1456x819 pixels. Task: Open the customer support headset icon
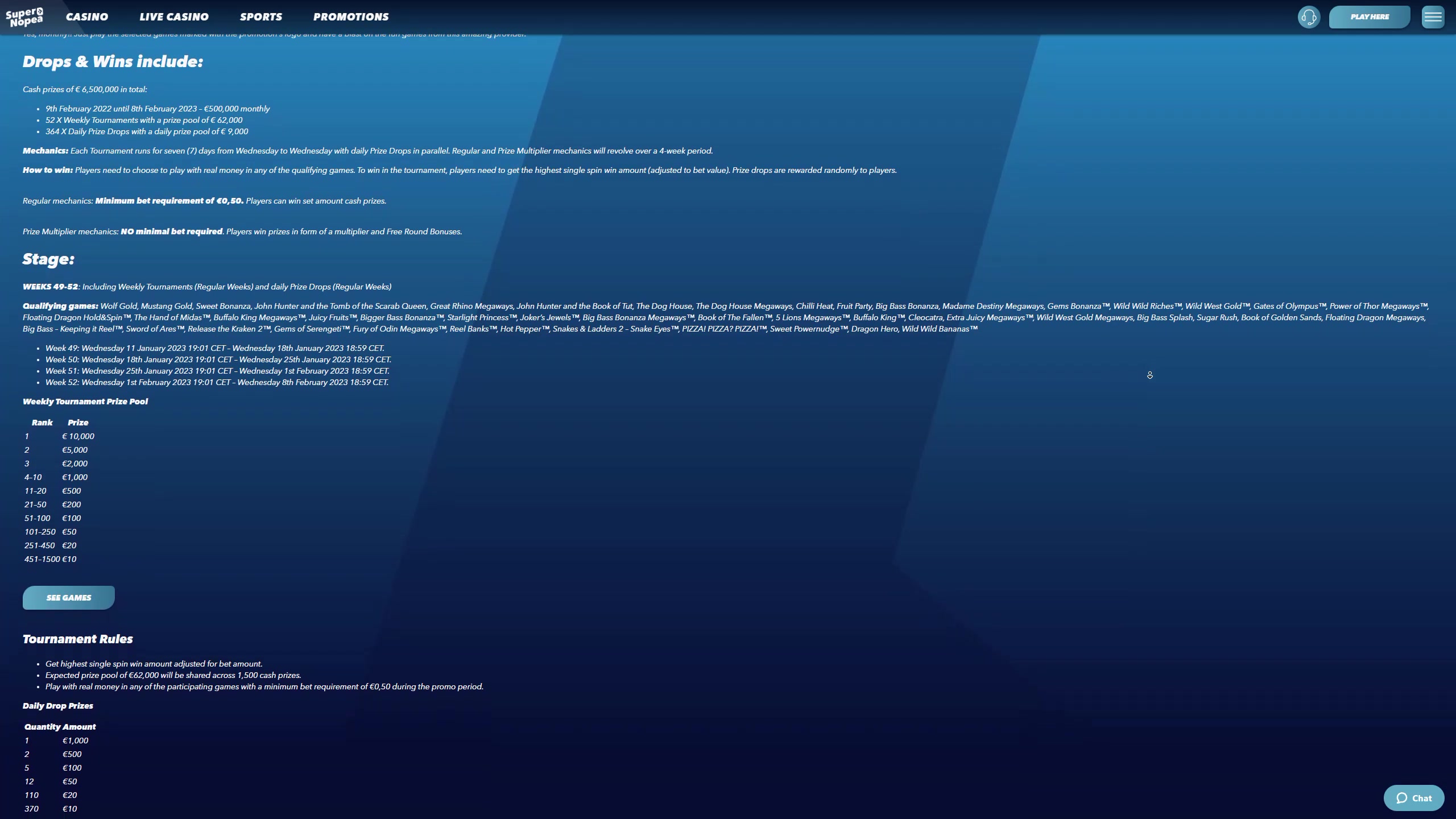(x=1309, y=17)
